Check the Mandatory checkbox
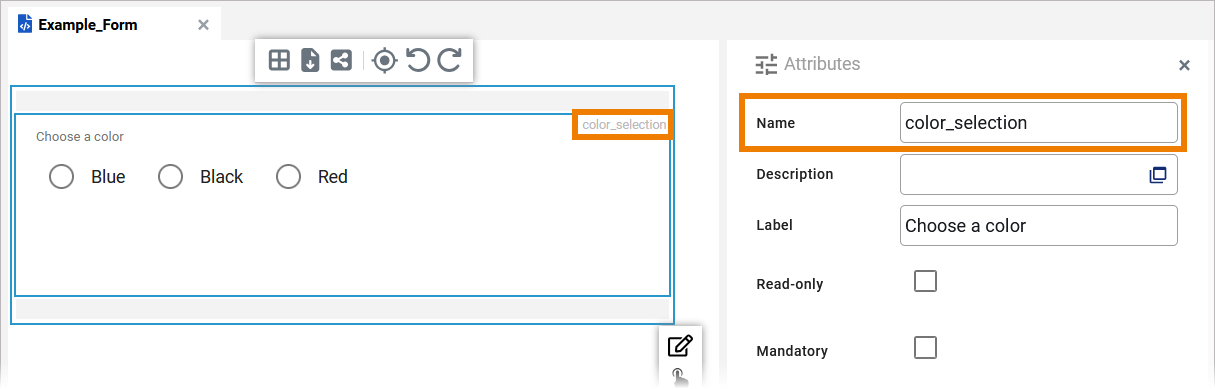The image size is (1215, 389). [x=926, y=347]
